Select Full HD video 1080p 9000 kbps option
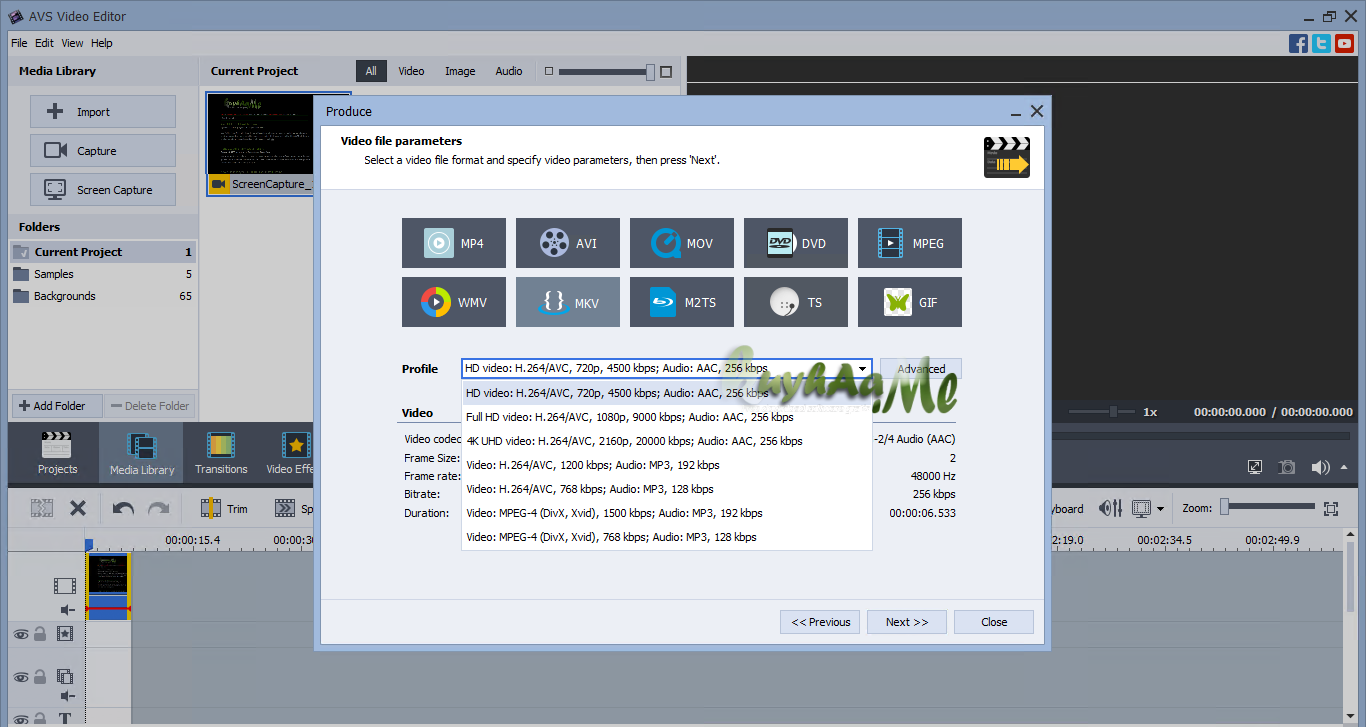Viewport: 1366px width, 727px height. (x=666, y=417)
